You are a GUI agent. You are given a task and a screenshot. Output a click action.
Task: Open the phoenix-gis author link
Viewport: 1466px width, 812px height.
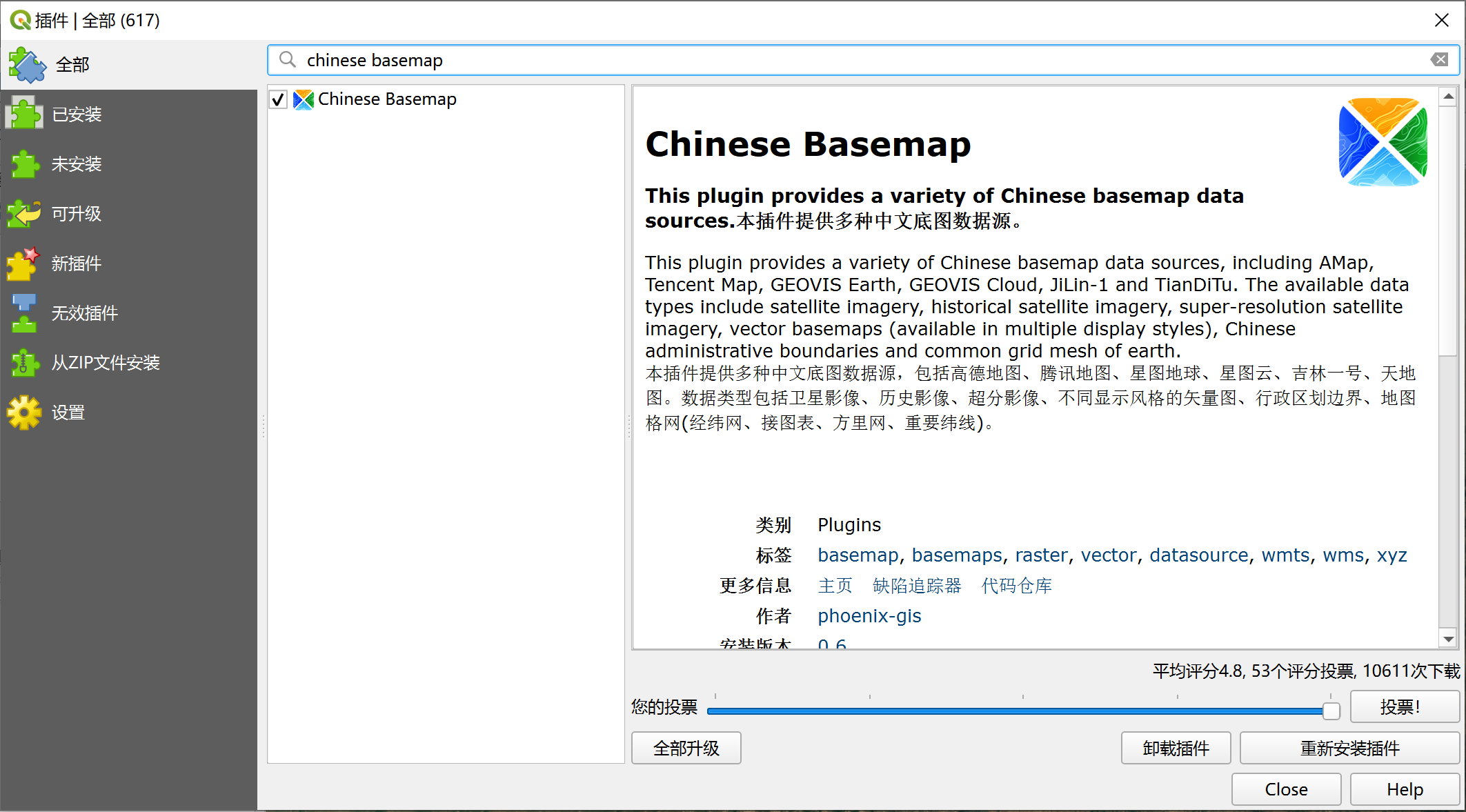coord(869,616)
